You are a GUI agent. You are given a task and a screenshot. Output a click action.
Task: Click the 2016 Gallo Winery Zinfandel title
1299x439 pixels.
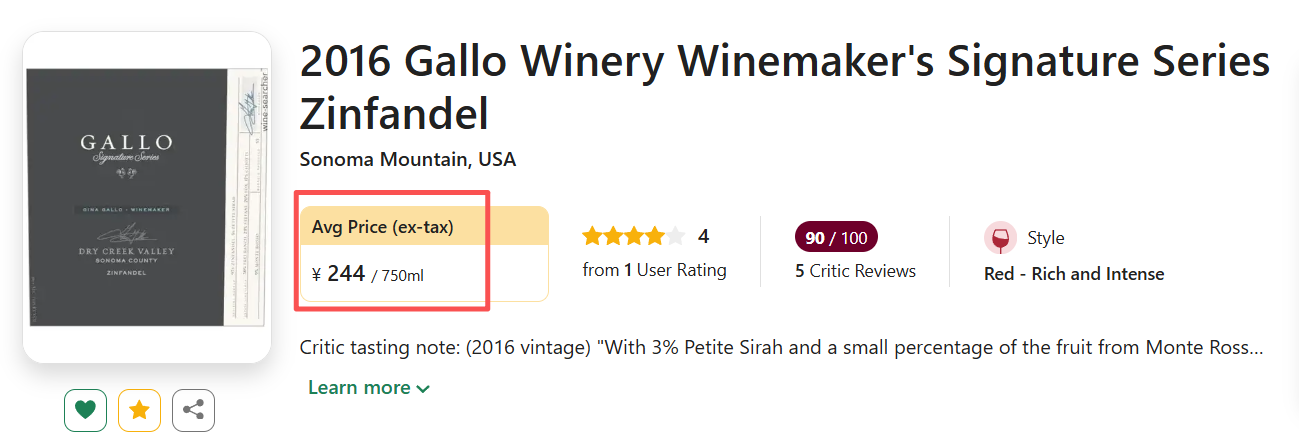(x=784, y=87)
